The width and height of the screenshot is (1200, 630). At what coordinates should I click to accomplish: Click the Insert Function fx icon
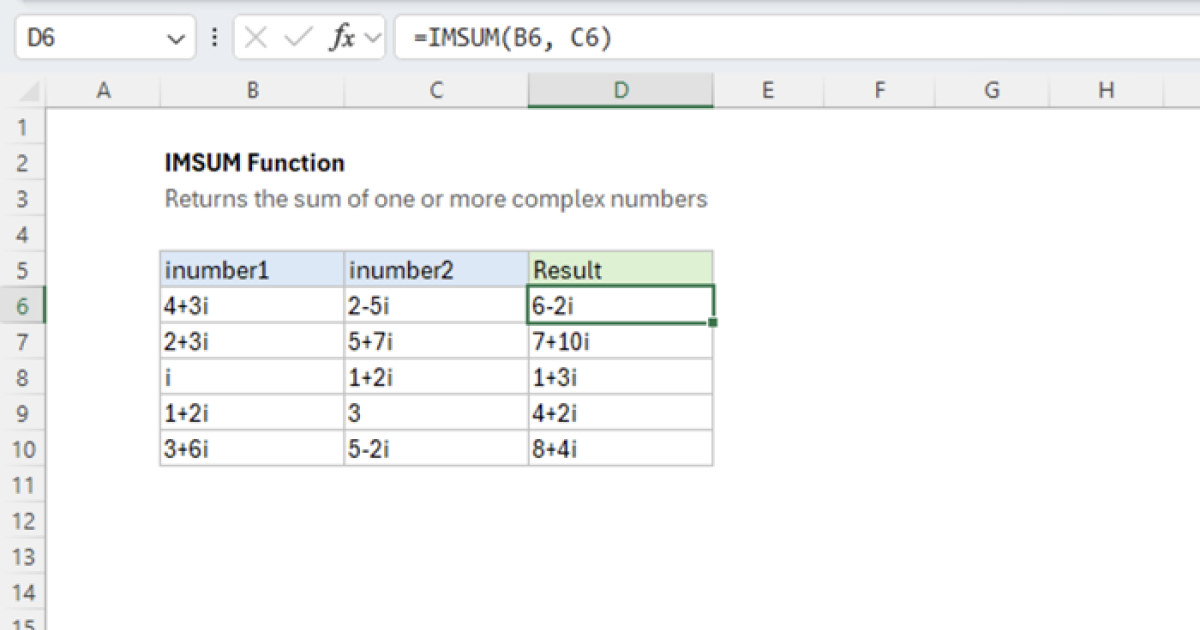(341, 38)
